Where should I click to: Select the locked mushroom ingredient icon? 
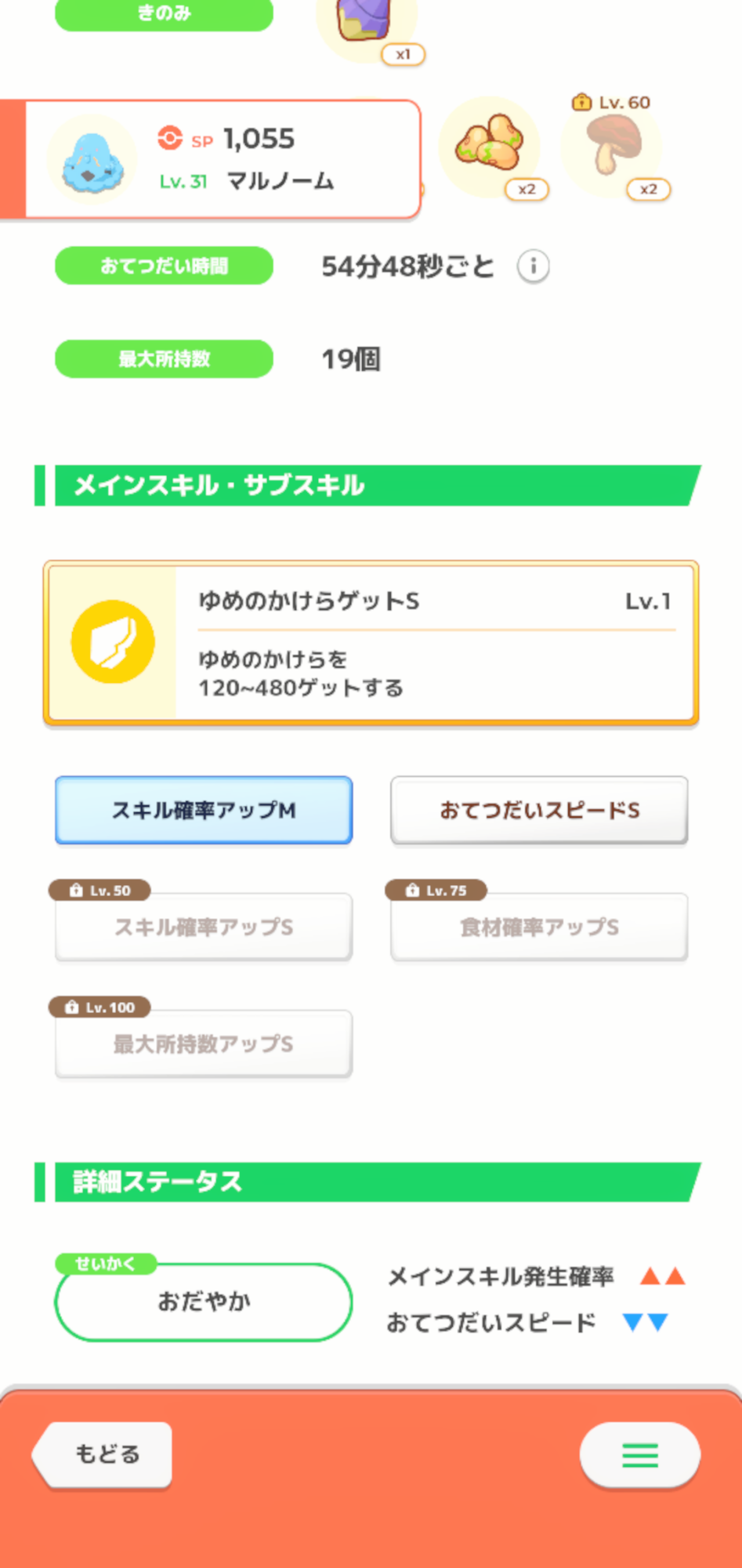[x=613, y=146]
